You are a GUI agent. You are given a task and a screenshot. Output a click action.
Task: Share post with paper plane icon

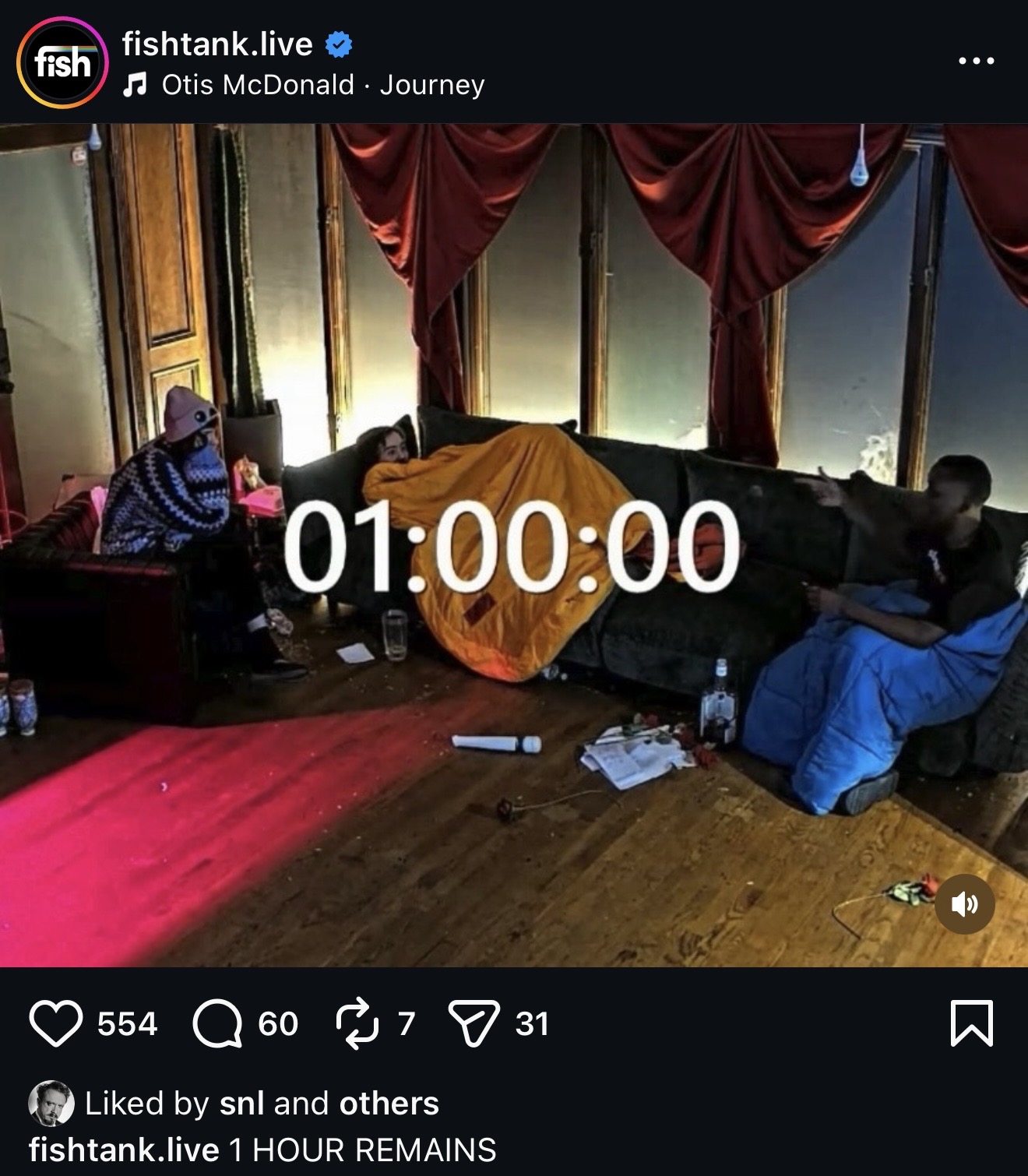(474, 1023)
